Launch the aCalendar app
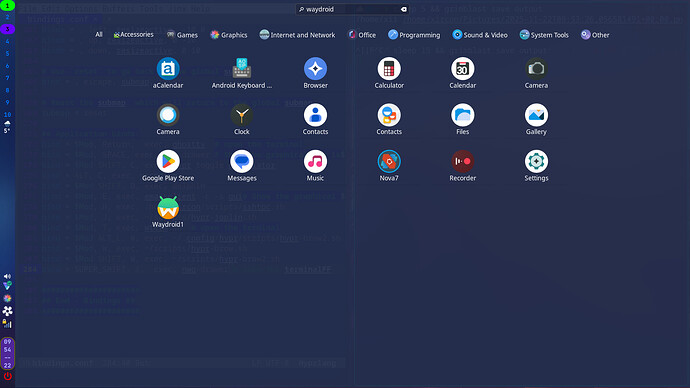 click(168, 73)
